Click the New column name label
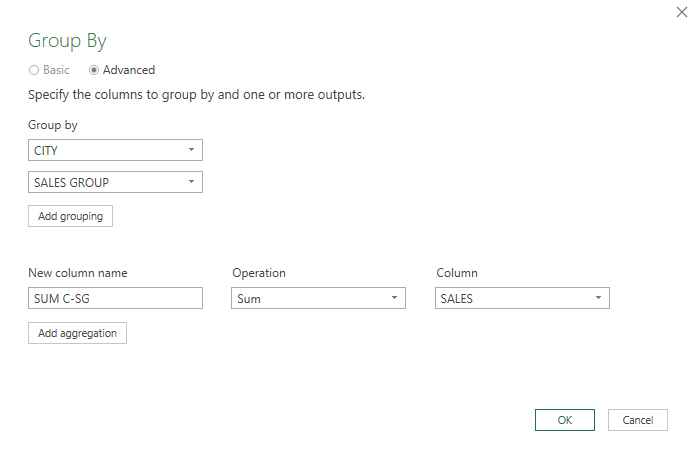The image size is (696, 458). 78,272
